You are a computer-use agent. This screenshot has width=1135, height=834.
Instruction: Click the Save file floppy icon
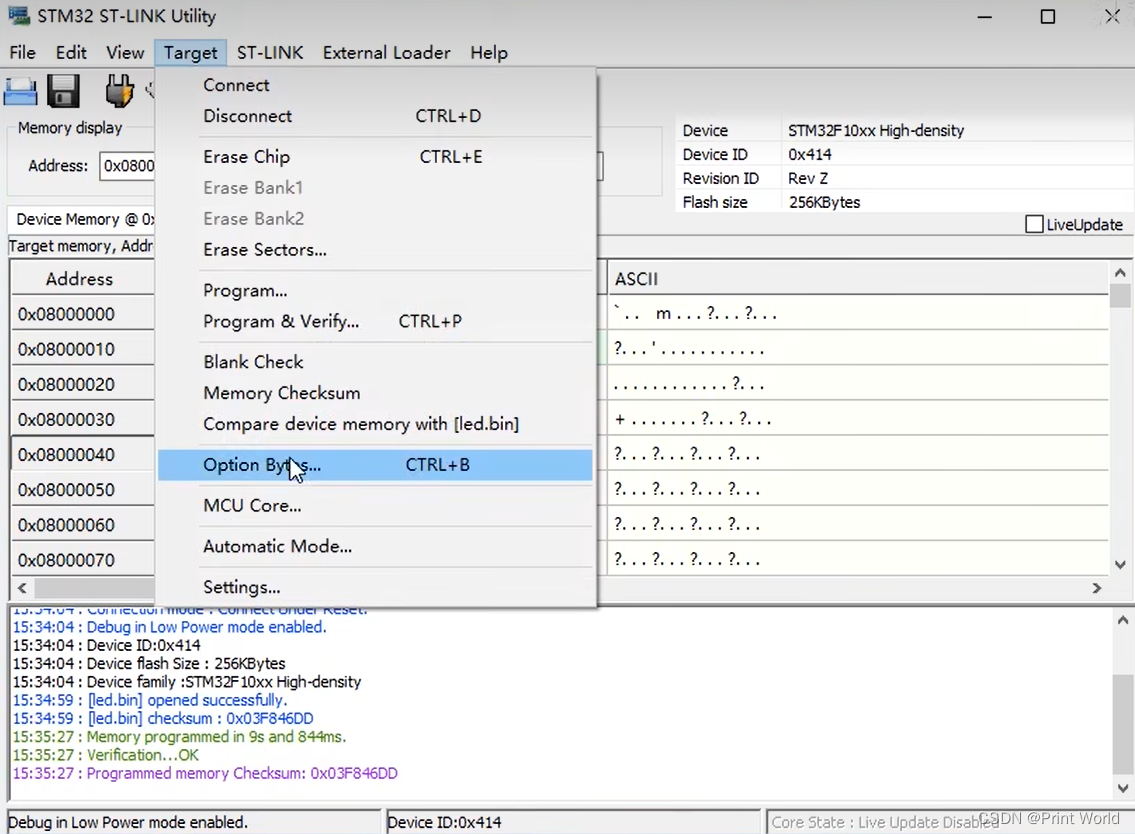tap(63, 91)
